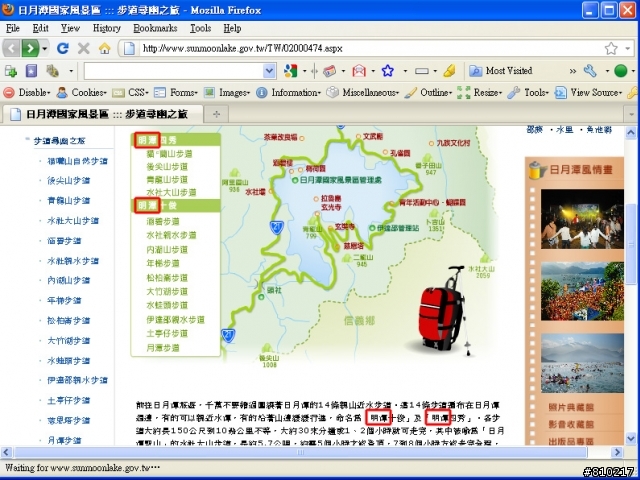This screenshot has width=640, height=480.
Task: Open 月潭步道 in the green map list
Action: tap(163, 348)
